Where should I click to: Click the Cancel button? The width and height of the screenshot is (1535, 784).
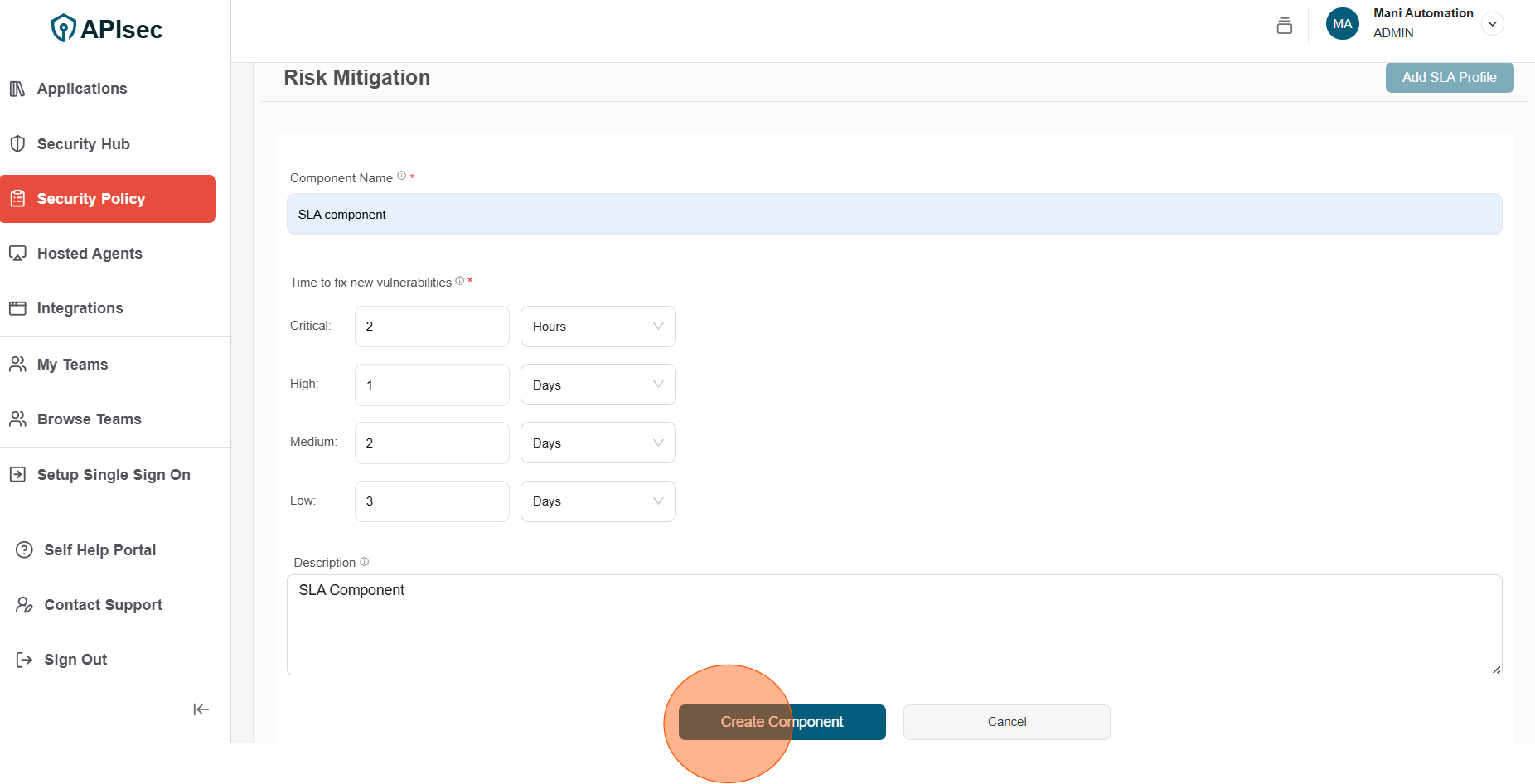(x=1006, y=722)
